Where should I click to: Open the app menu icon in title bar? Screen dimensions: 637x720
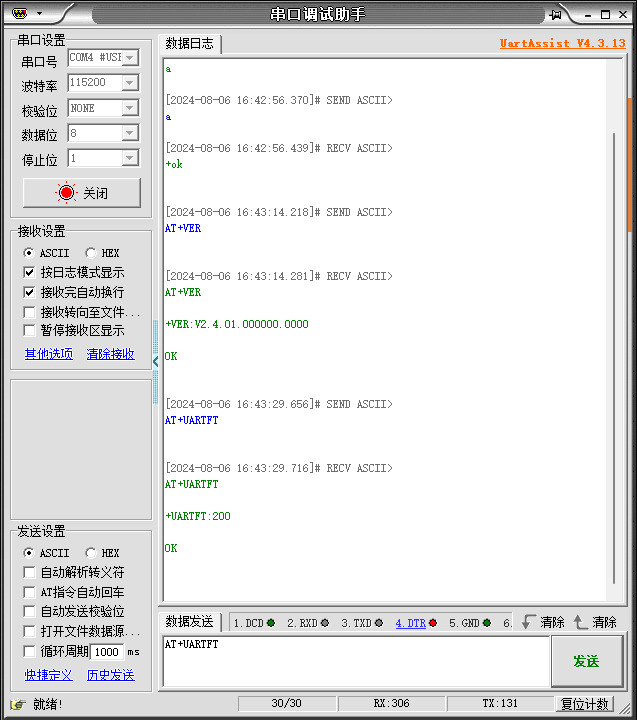coord(19,14)
